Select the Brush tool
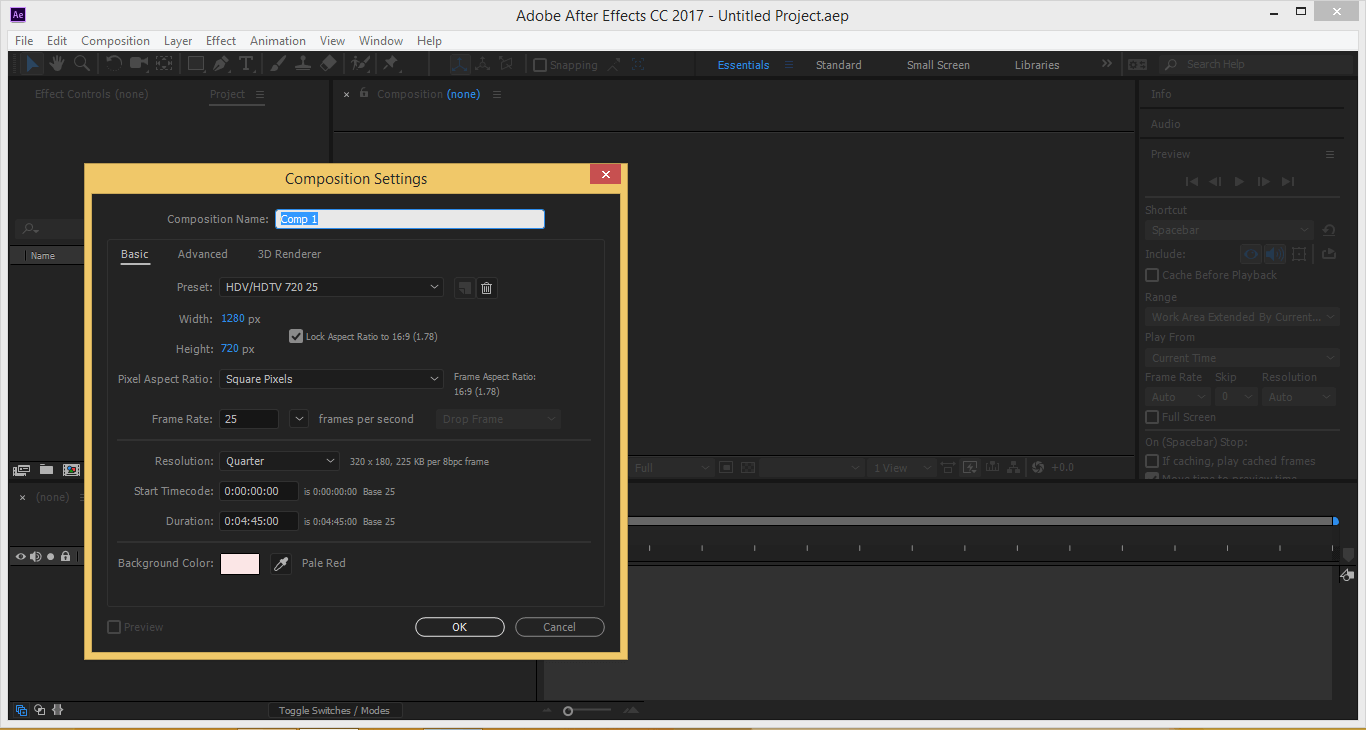Image resolution: width=1366 pixels, height=730 pixels. (x=279, y=64)
